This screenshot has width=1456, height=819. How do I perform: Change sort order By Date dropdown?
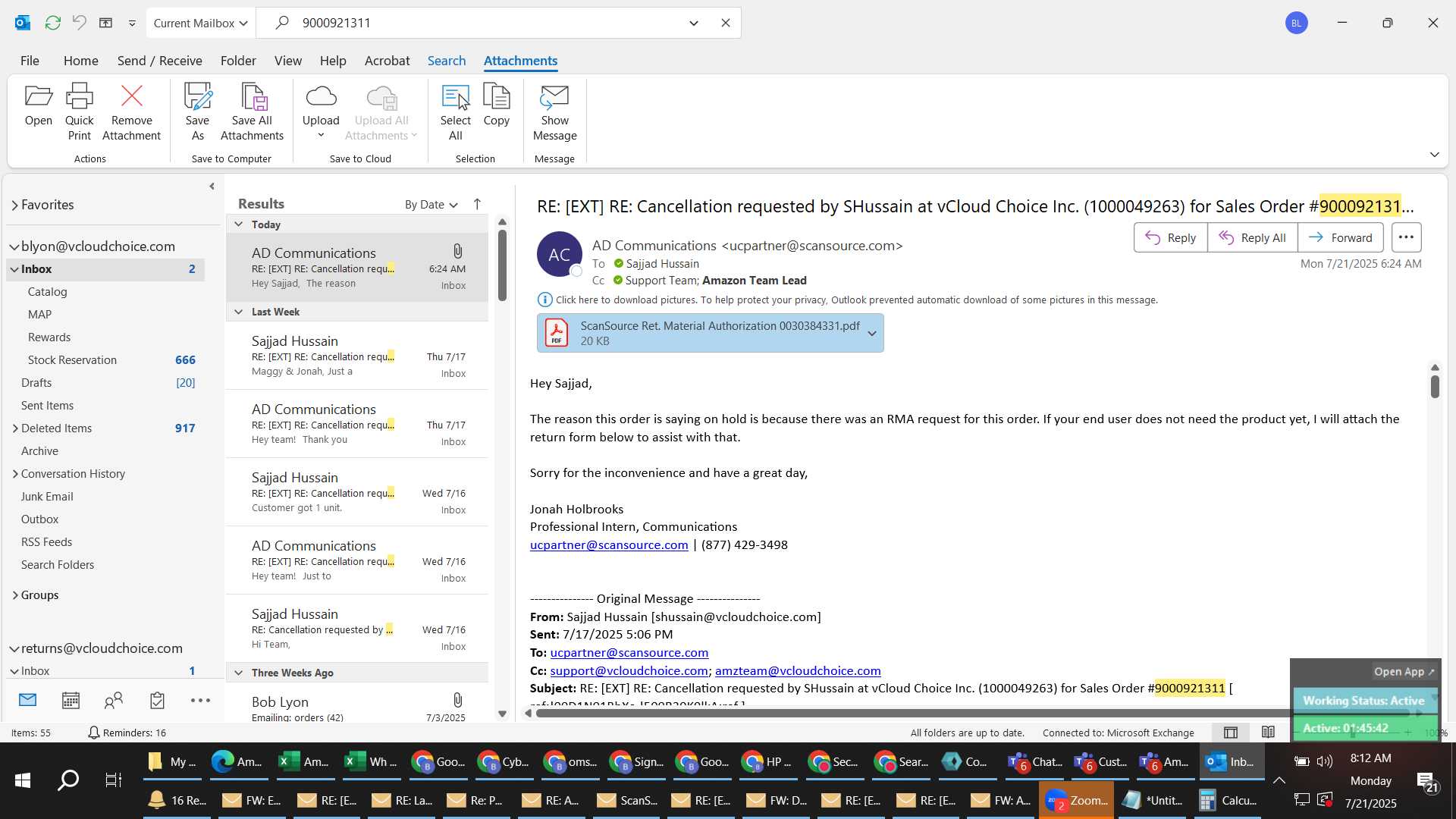(431, 205)
